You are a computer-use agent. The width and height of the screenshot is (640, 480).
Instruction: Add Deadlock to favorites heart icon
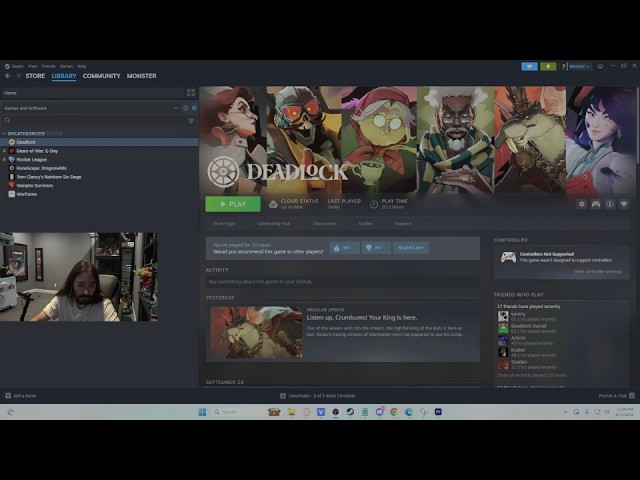click(x=623, y=204)
